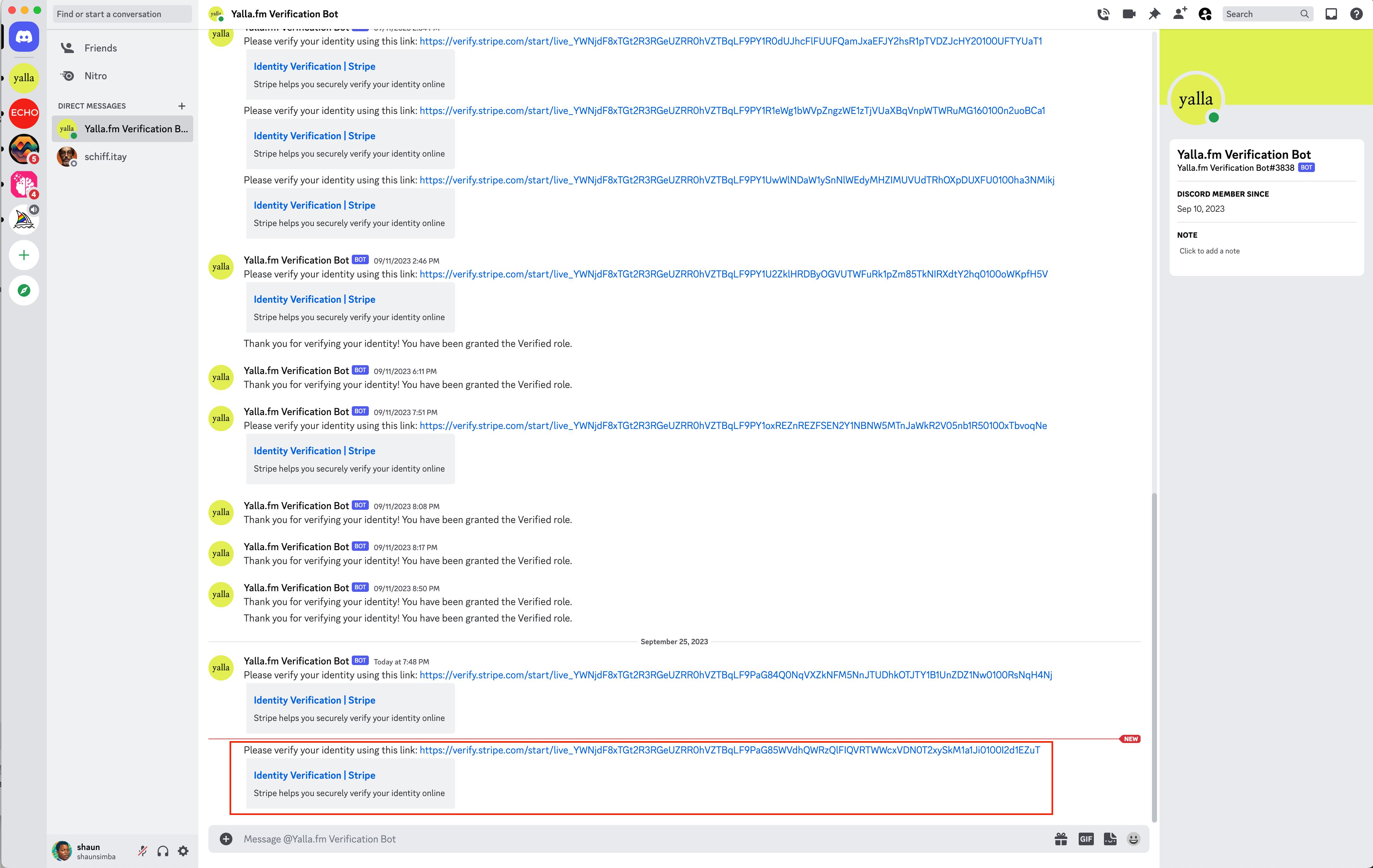This screenshot has width=1373, height=868.
Task: Click Find or start a conversation box
Action: tap(123, 14)
